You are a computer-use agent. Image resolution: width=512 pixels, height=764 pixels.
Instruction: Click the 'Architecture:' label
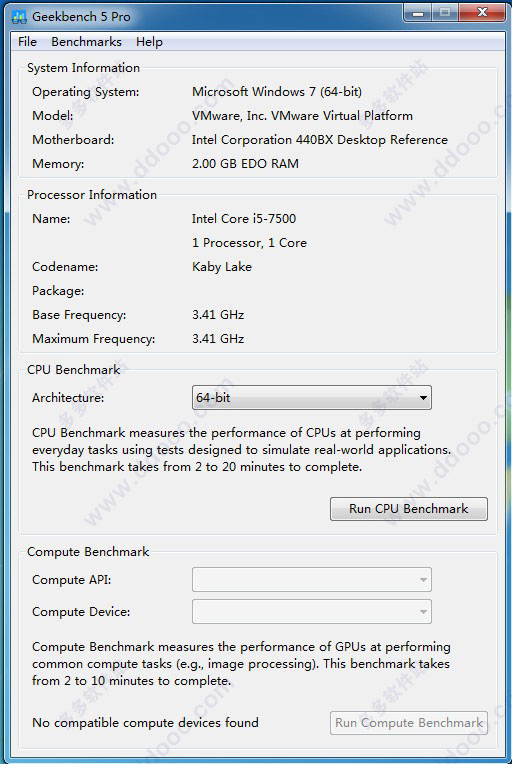[x=68, y=398]
